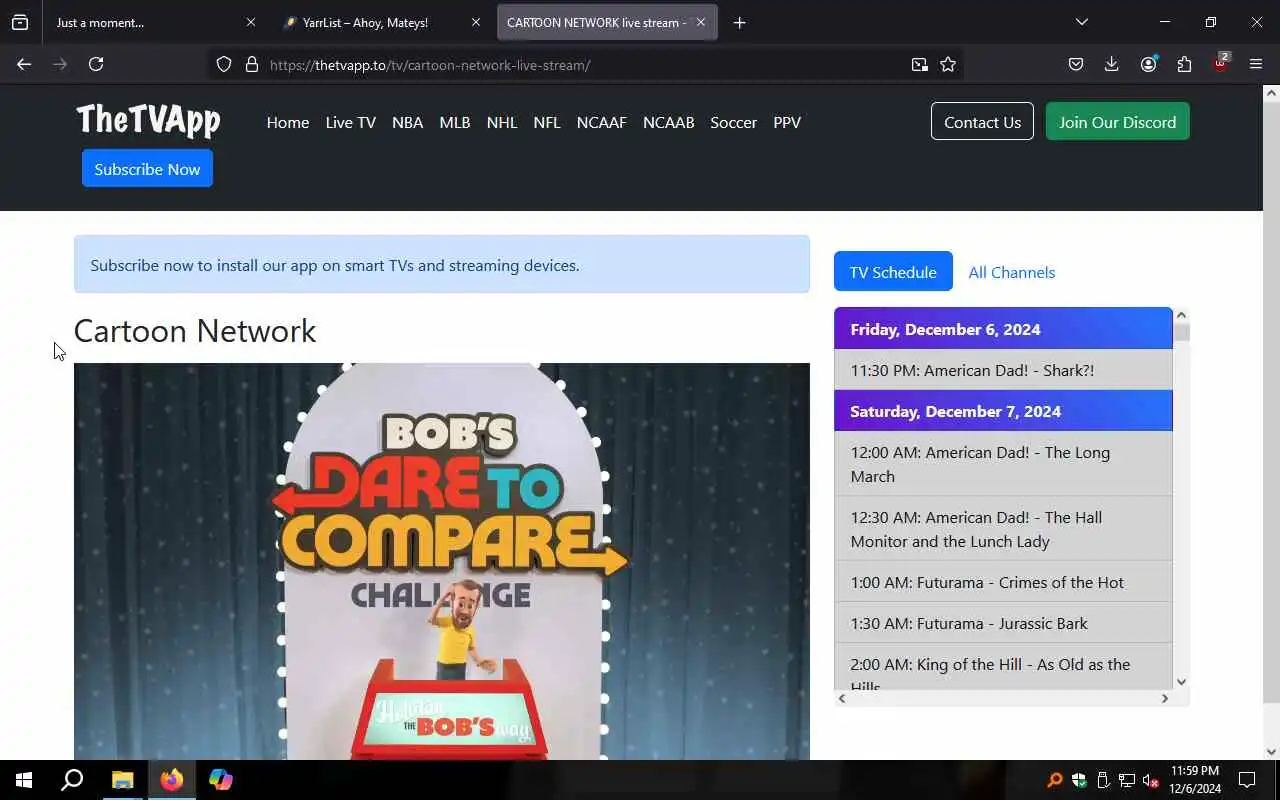The height and width of the screenshot is (800, 1280).
Task: Click the schedule list scroll down arrow
Action: coord(1181,682)
